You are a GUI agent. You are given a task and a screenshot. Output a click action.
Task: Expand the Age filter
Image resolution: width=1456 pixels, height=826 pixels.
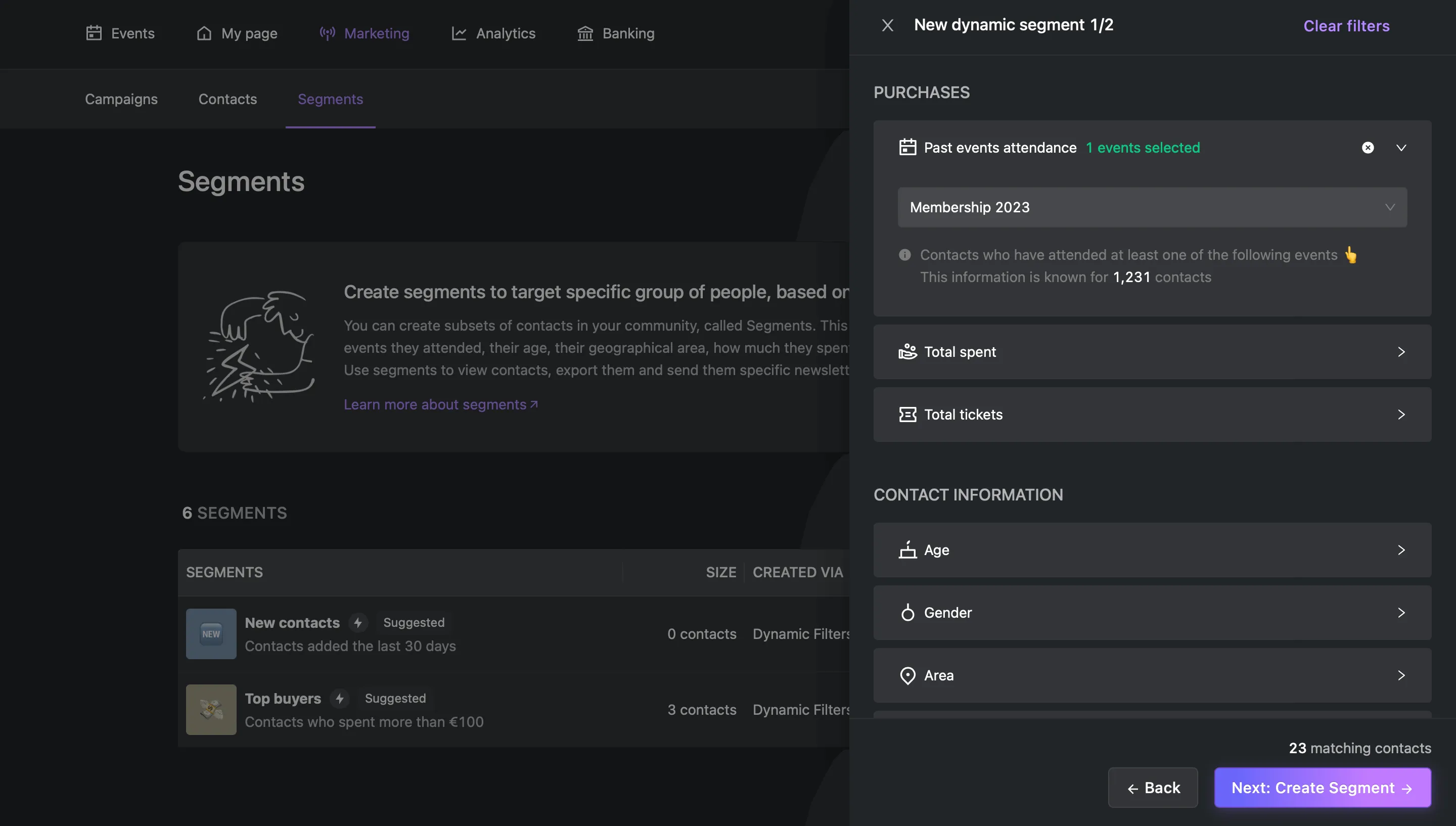(x=1152, y=549)
